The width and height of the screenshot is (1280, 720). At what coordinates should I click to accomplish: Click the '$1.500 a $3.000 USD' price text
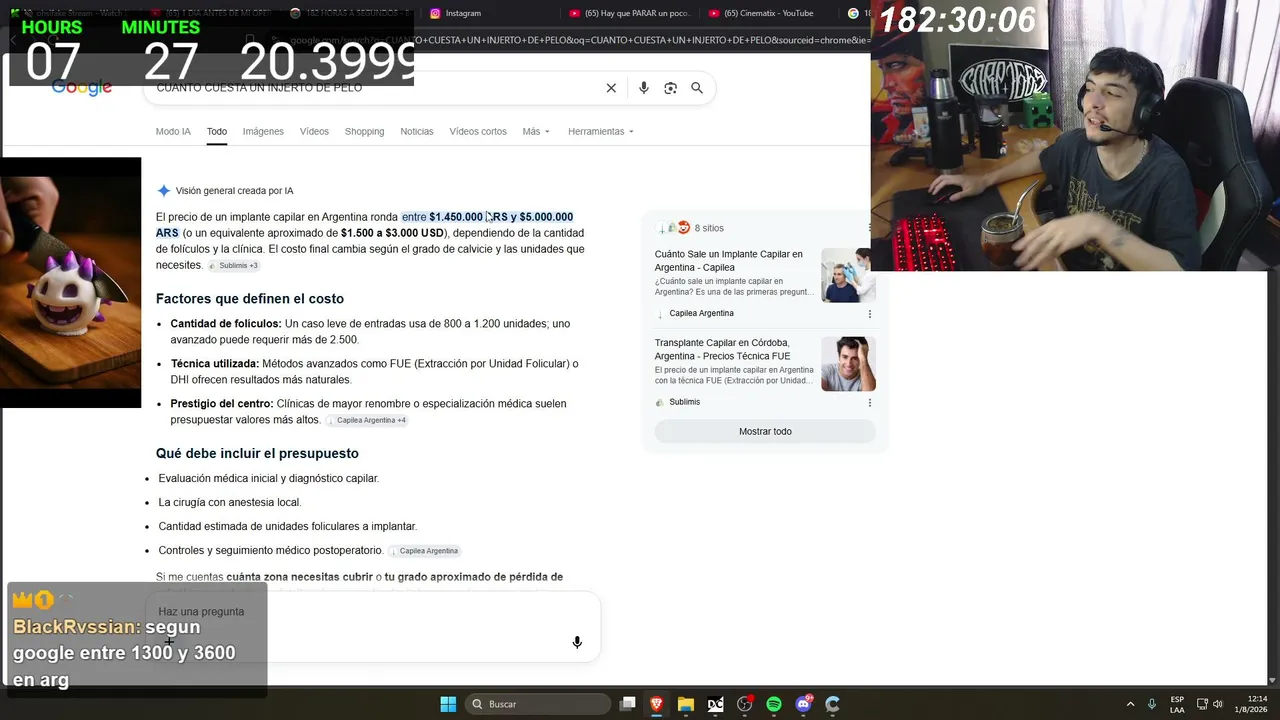coord(392,234)
